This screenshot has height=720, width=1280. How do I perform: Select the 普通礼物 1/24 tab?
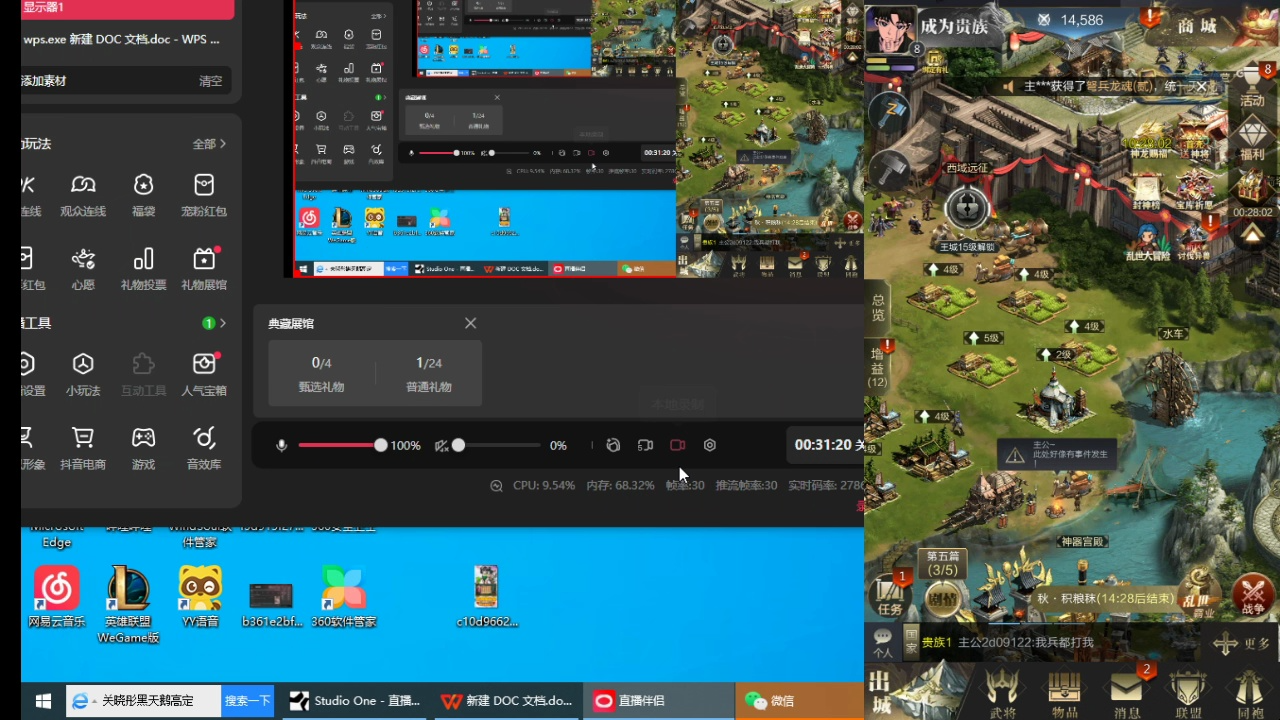click(429, 373)
